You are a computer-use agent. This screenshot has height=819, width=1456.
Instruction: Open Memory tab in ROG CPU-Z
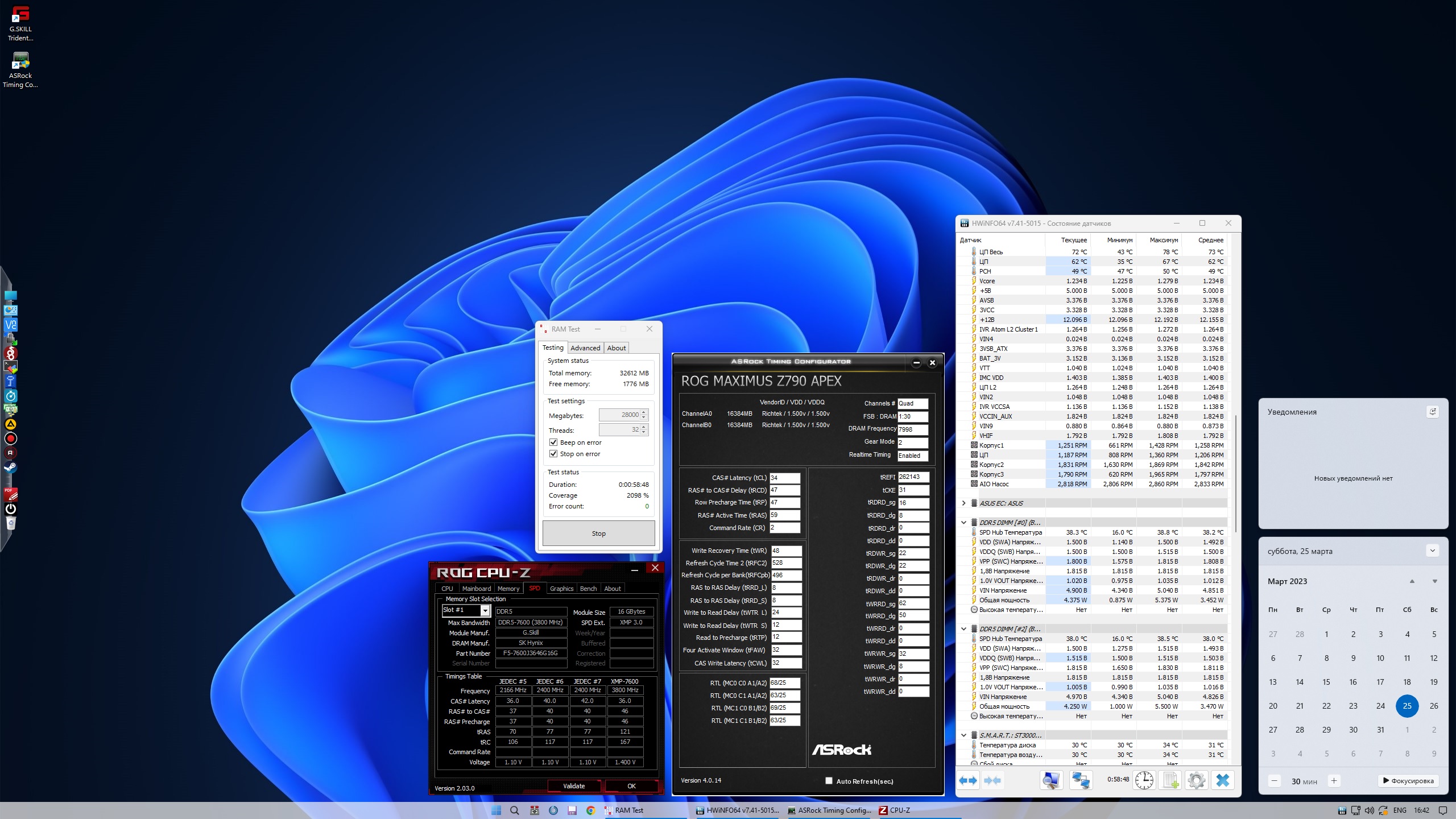click(x=508, y=589)
